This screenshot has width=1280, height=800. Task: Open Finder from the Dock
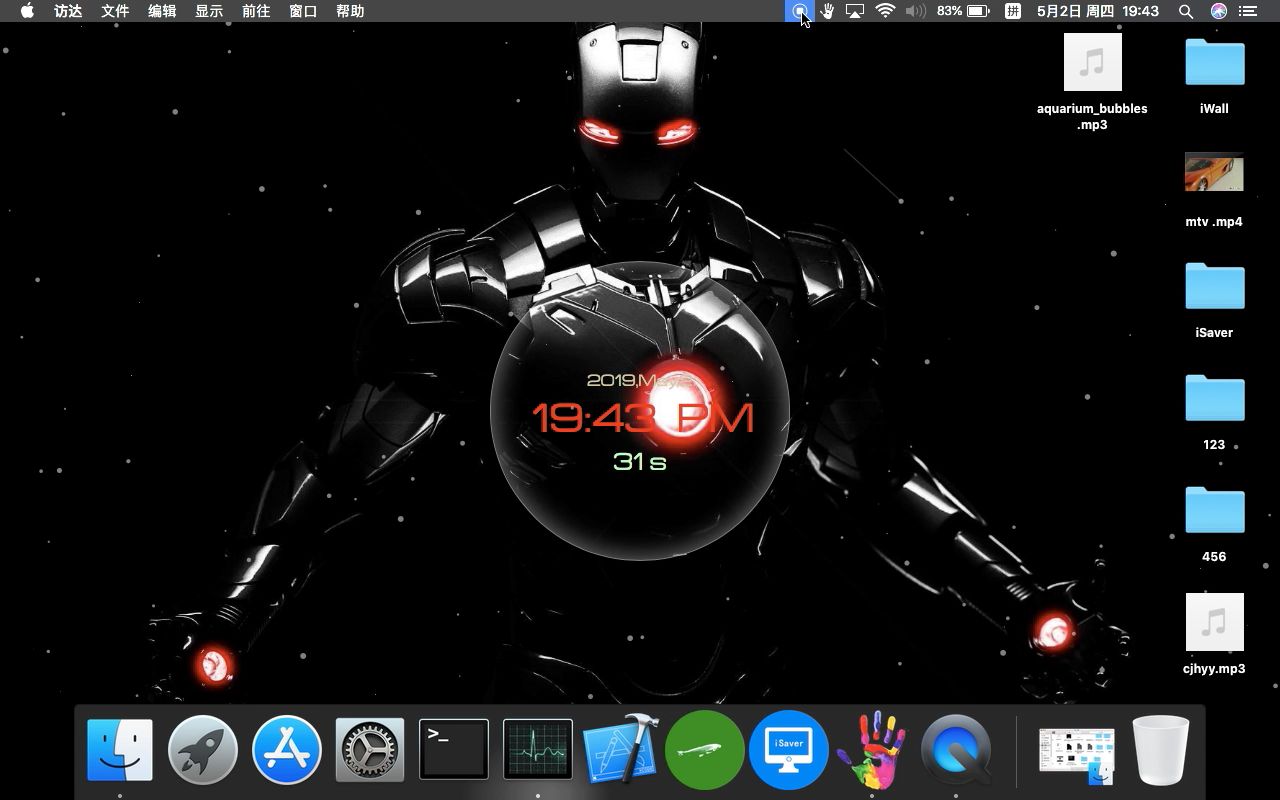pyautogui.click(x=120, y=750)
